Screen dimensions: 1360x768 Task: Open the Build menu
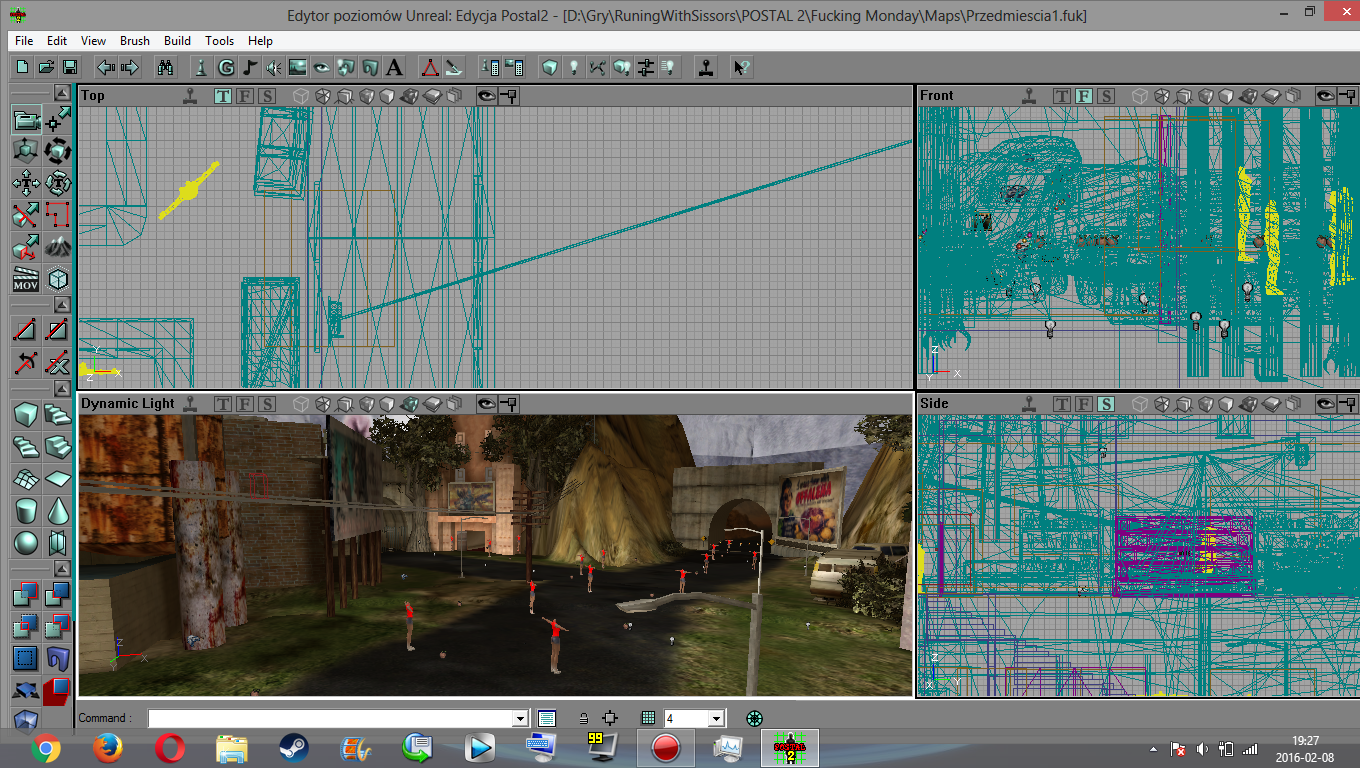coord(177,41)
